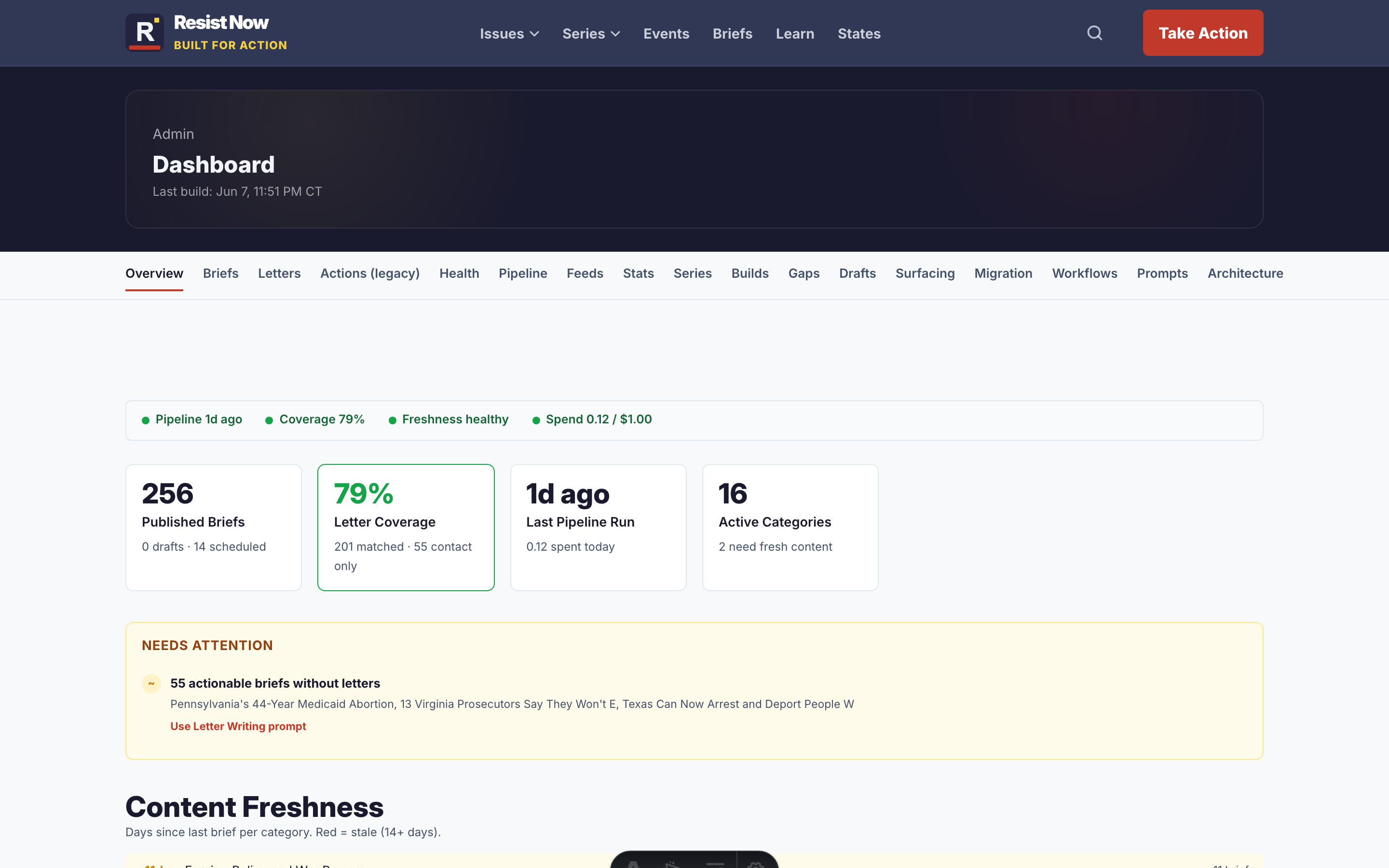
Task: Open the Series admin tab
Action: click(x=692, y=273)
